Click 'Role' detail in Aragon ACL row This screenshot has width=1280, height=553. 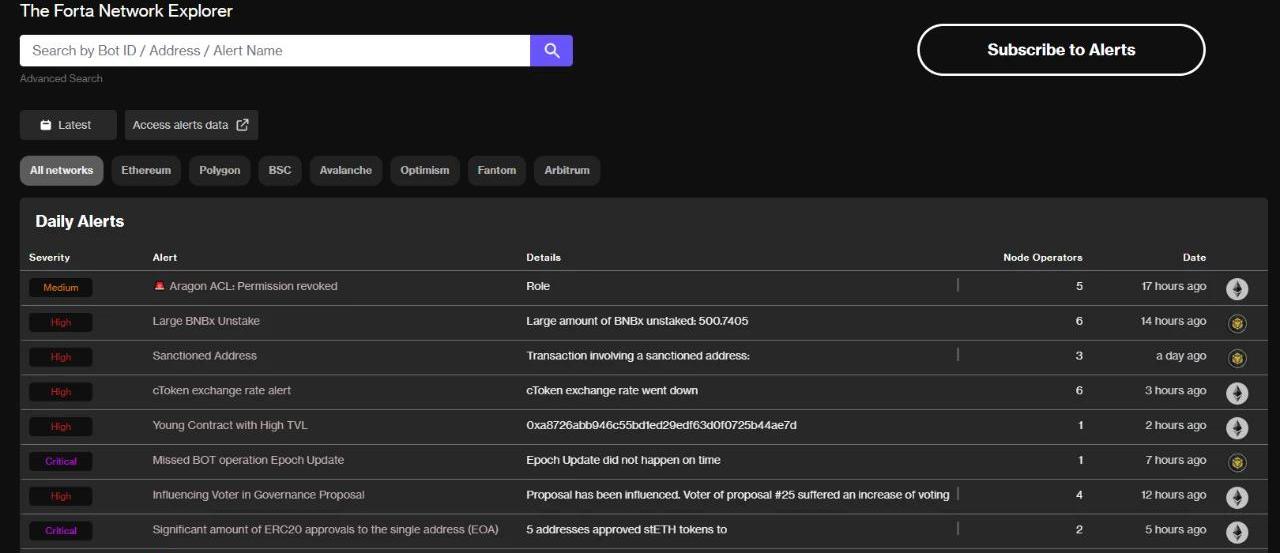(x=538, y=286)
